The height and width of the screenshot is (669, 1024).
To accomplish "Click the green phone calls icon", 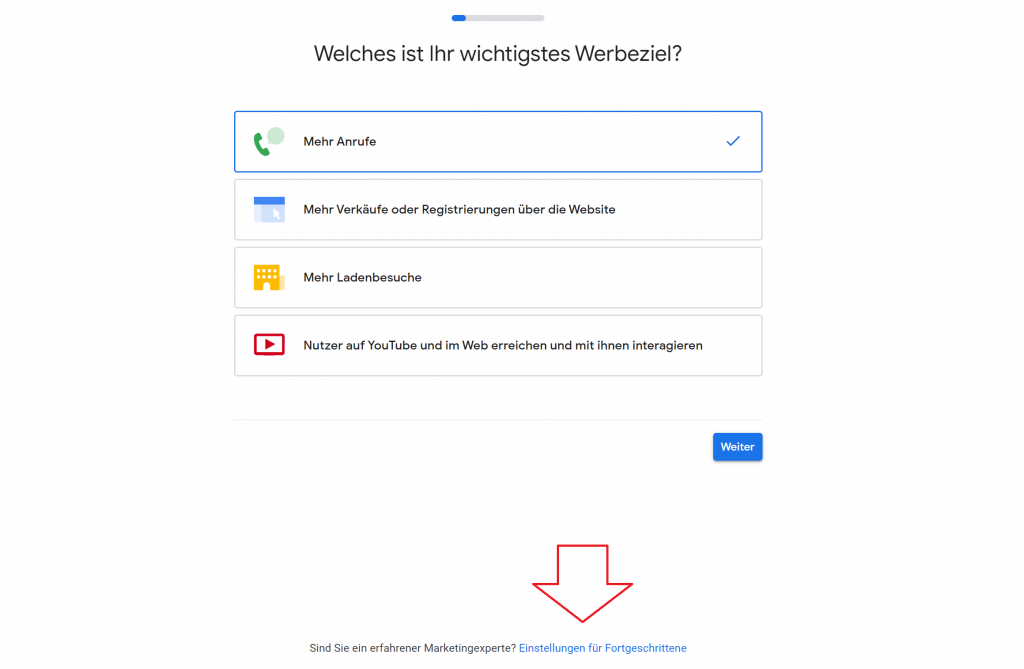I will [x=269, y=141].
